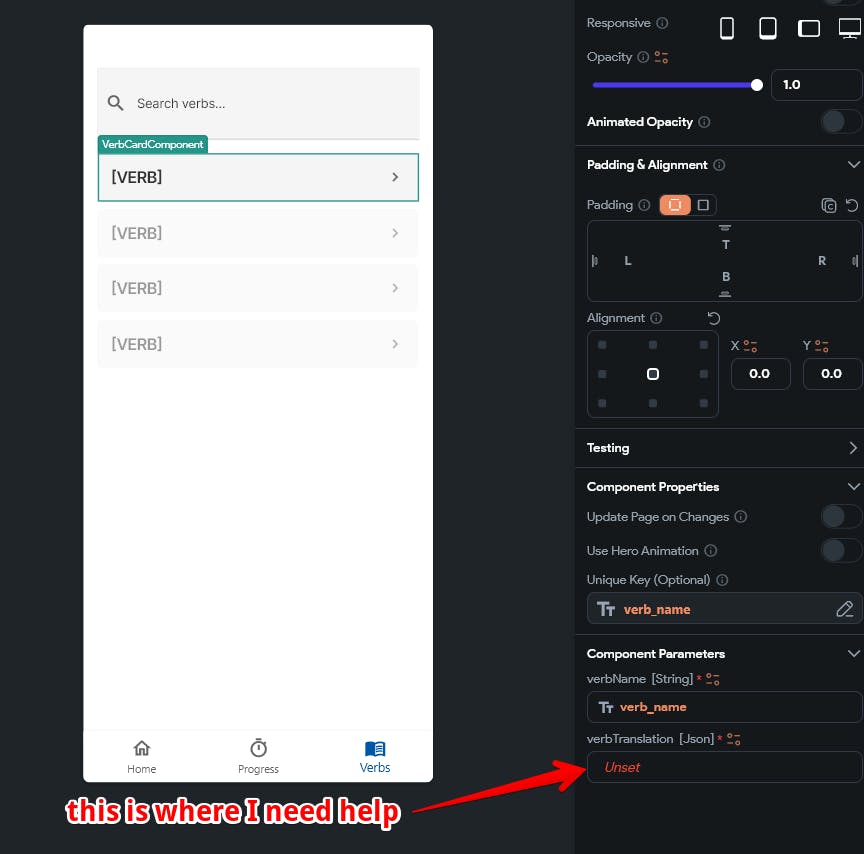Screen dimensions: 864x854
Task: Click the Unique Key verb_name field
Action: 723,609
